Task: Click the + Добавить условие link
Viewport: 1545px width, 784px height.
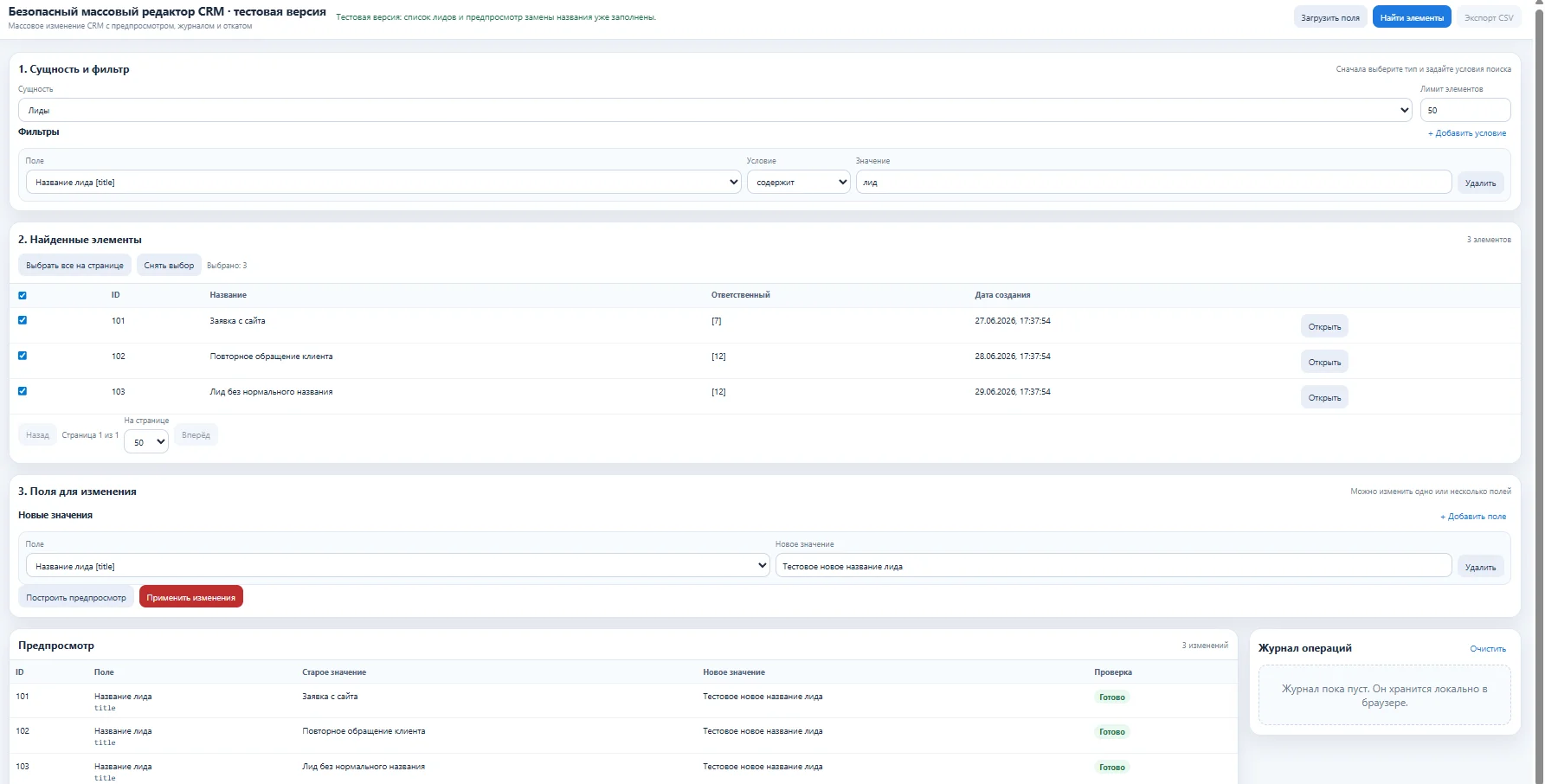Action: (x=1466, y=133)
